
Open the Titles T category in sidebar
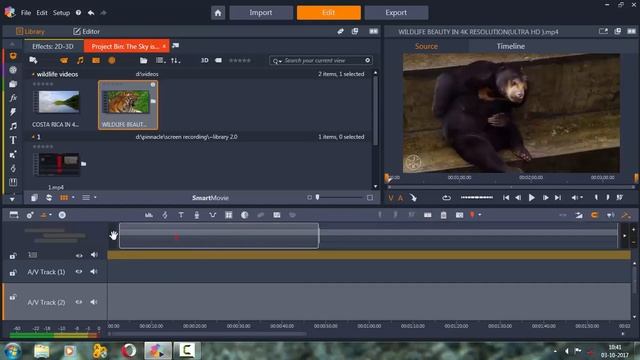tap(13, 140)
